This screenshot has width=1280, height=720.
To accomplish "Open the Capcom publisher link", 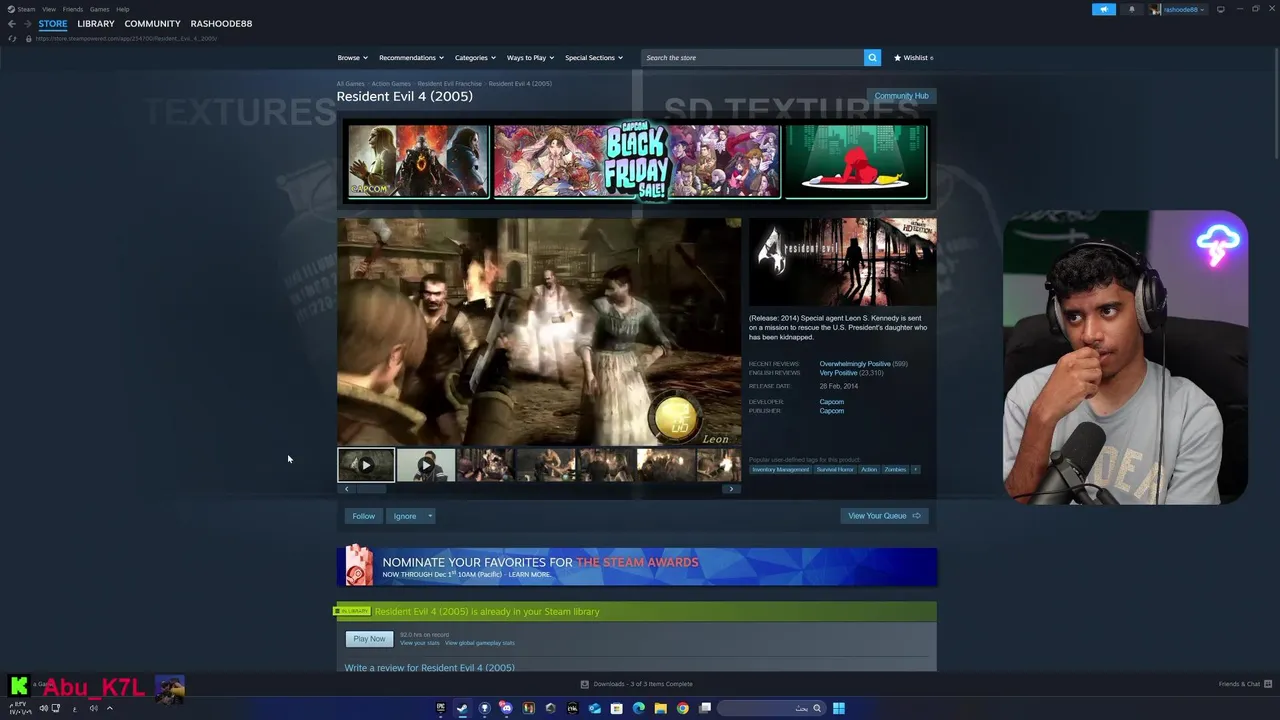I will (832, 411).
